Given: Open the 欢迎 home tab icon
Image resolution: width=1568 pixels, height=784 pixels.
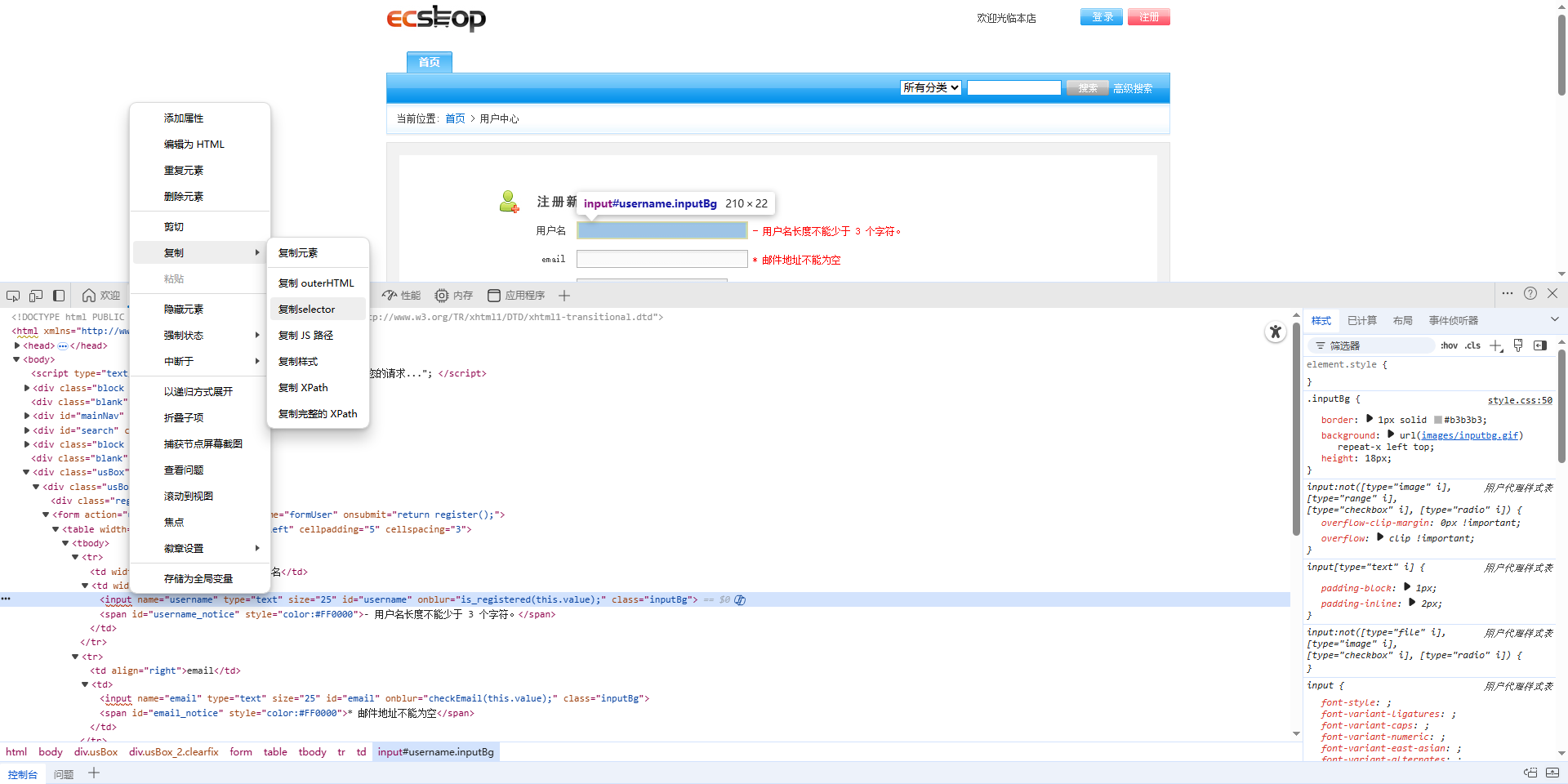Looking at the screenshot, I should click(x=89, y=296).
